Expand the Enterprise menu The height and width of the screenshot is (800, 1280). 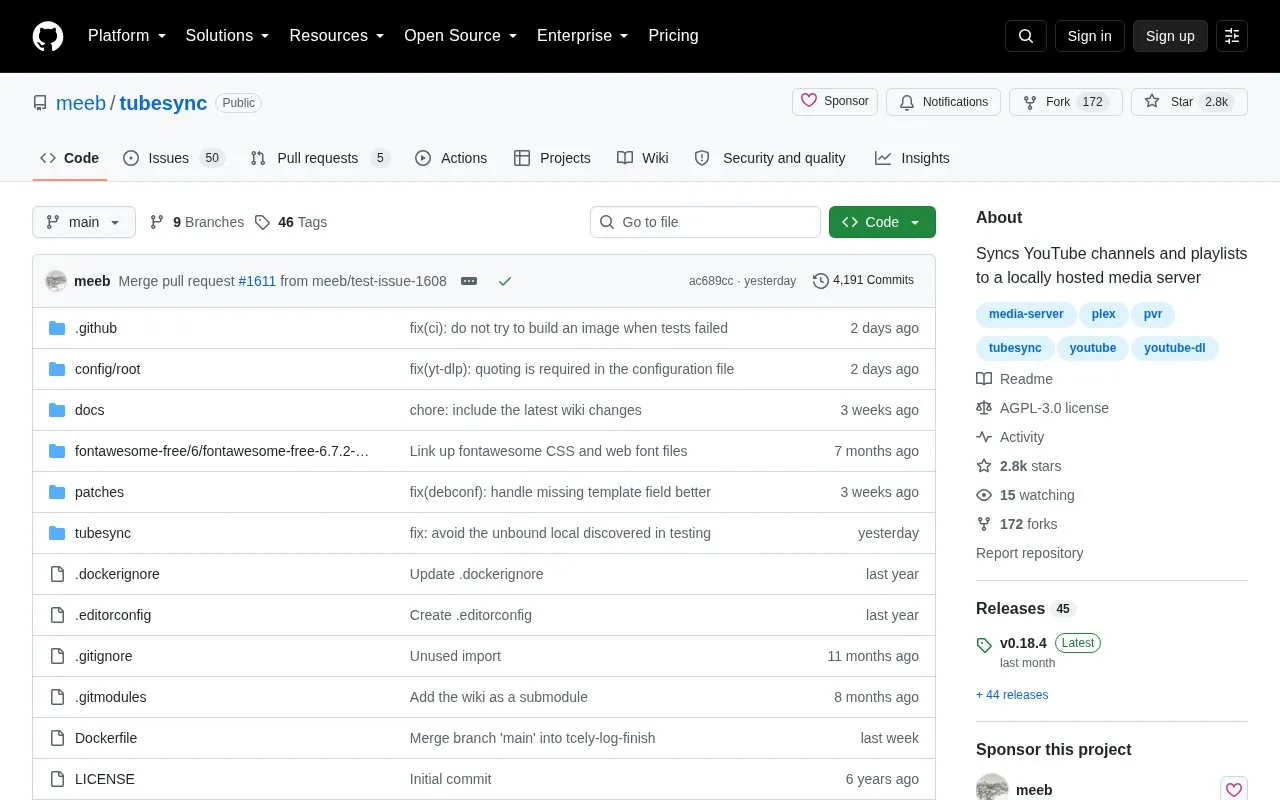pyautogui.click(x=583, y=36)
